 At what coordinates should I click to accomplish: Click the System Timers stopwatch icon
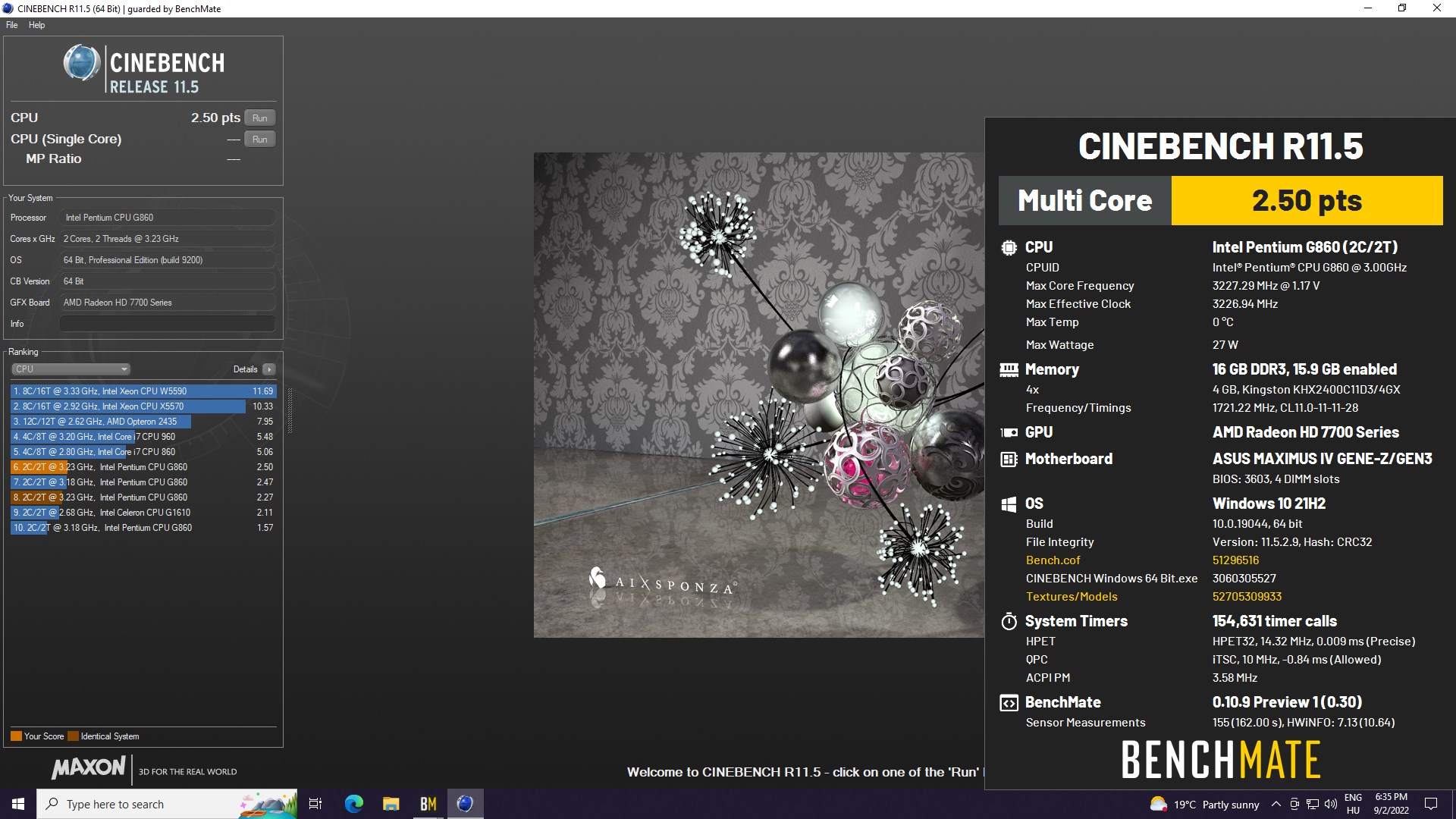[1009, 621]
